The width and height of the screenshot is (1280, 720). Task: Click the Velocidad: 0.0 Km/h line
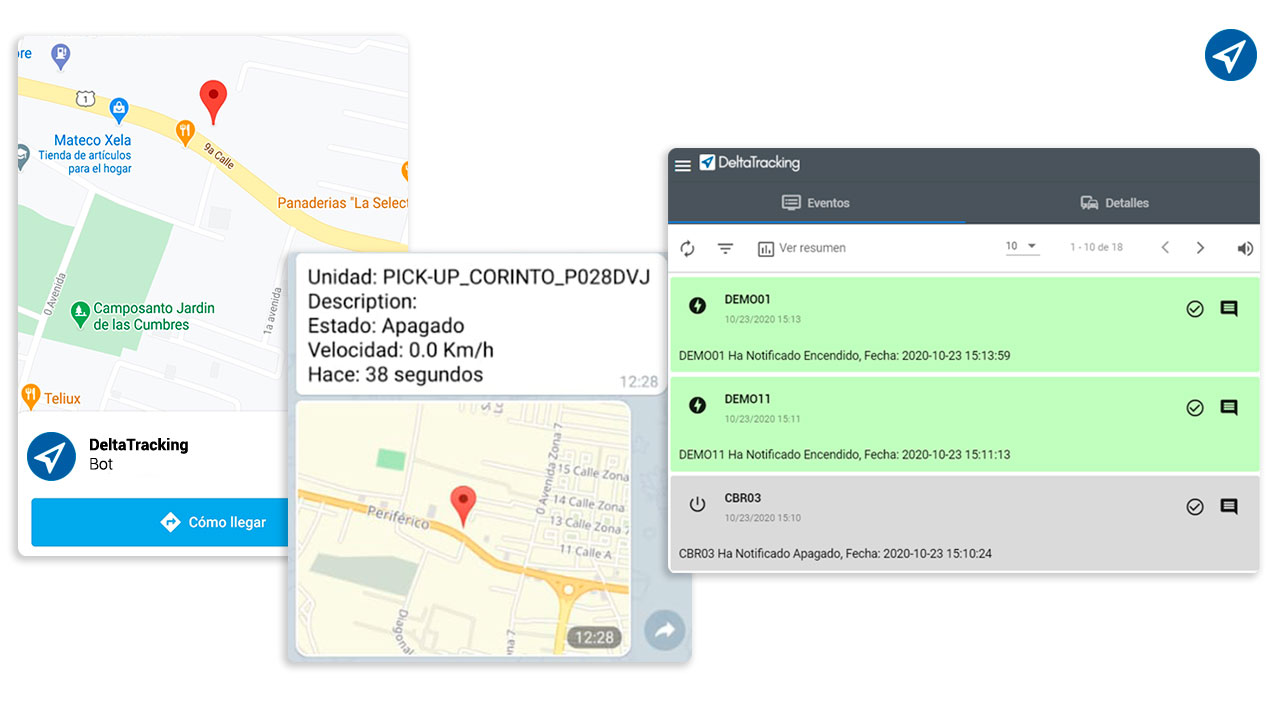point(400,350)
